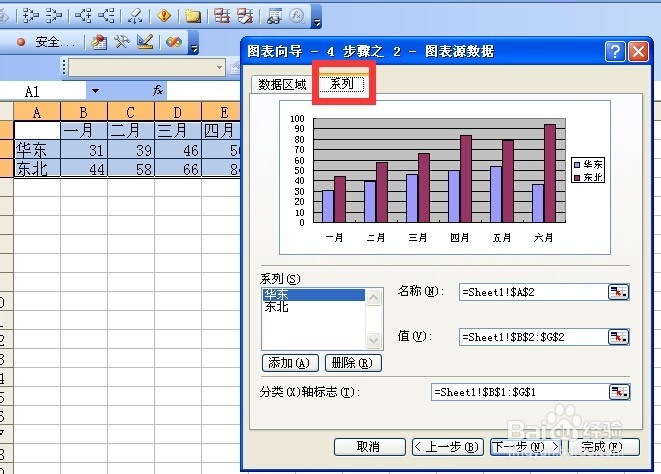
Task: Click cell with value 31
Action: [x=84, y=149]
